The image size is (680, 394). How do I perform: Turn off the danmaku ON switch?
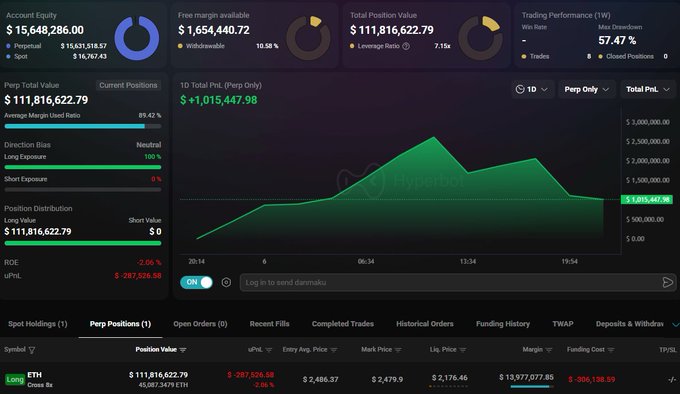(x=196, y=282)
